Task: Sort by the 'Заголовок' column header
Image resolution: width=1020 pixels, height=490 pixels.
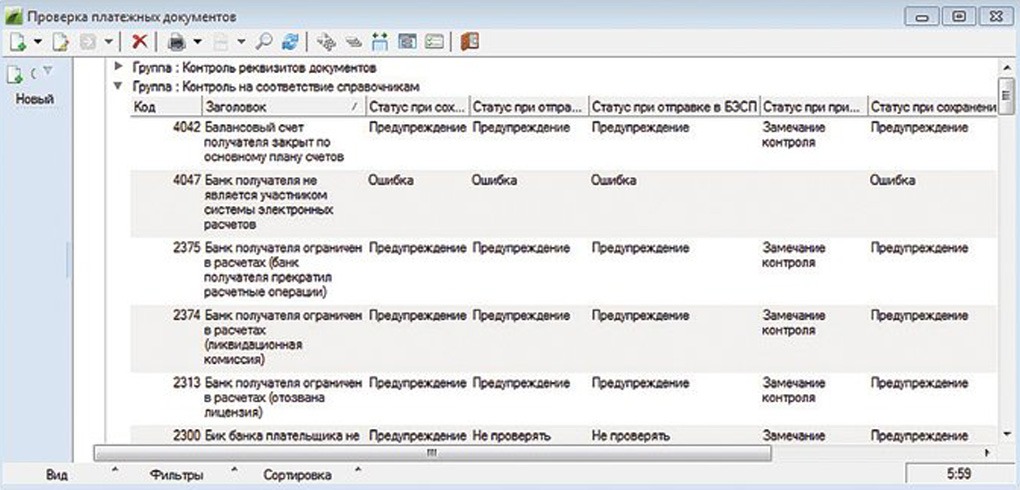Action: 280,106
